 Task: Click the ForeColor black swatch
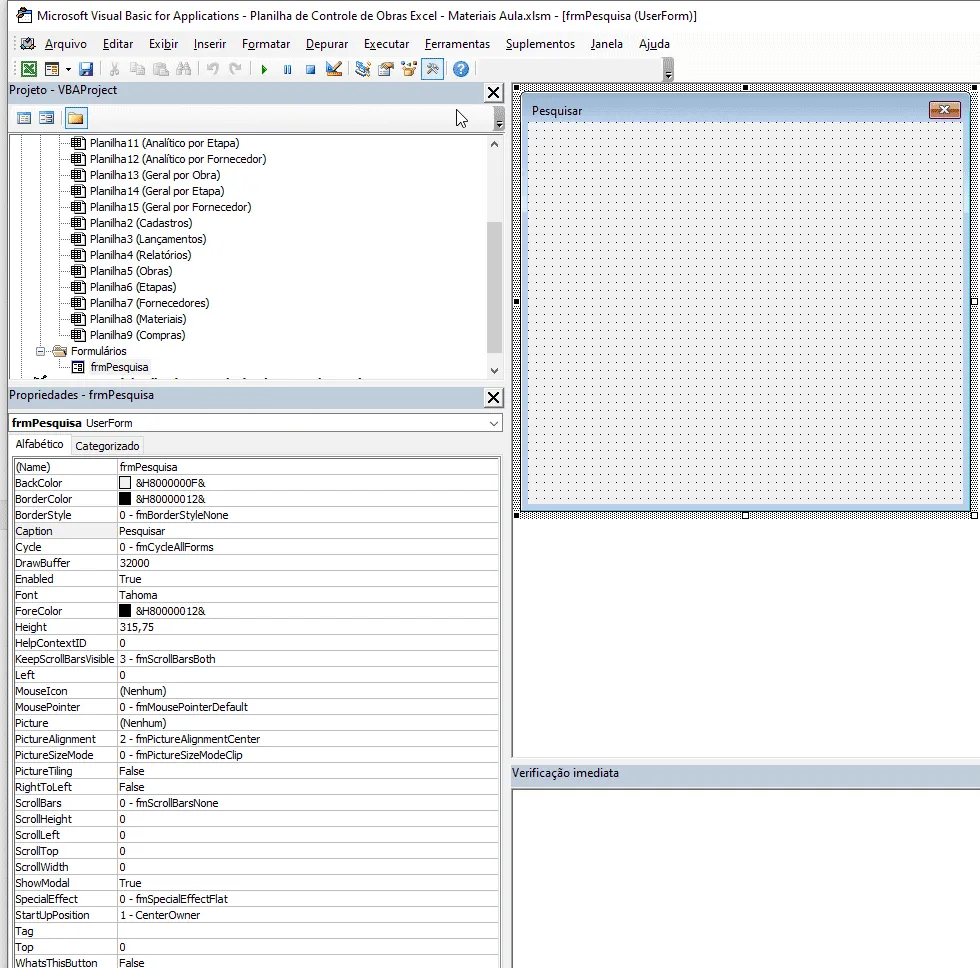(125, 611)
